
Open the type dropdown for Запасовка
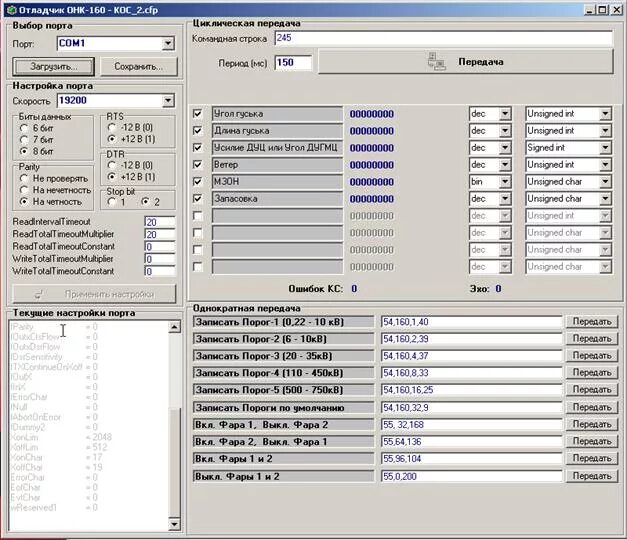[x=605, y=199]
